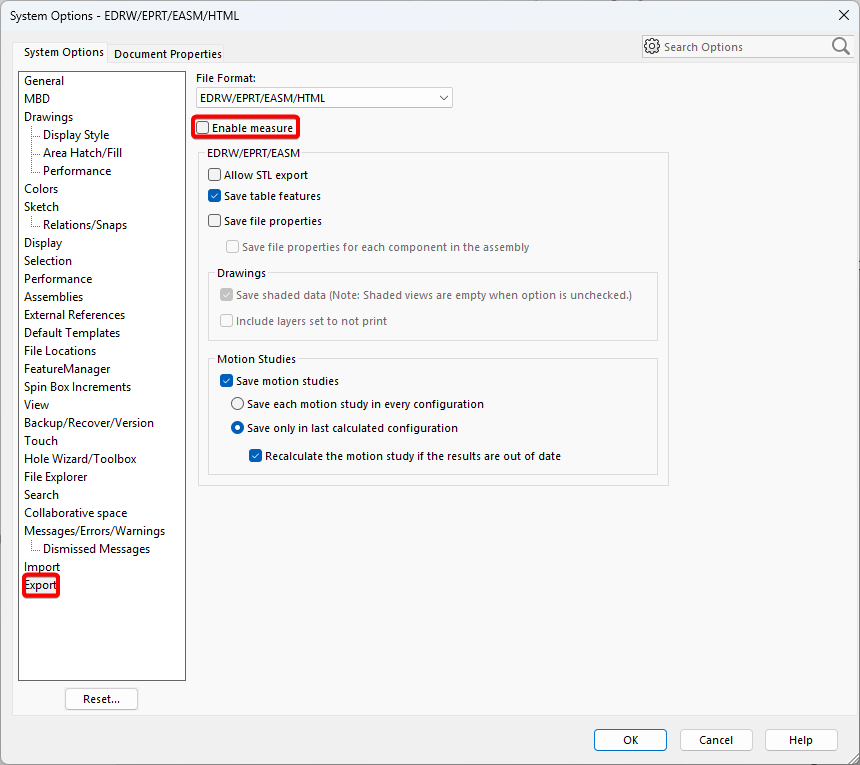Open File Locations options
860x765 pixels.
click(x=60, y=351)
